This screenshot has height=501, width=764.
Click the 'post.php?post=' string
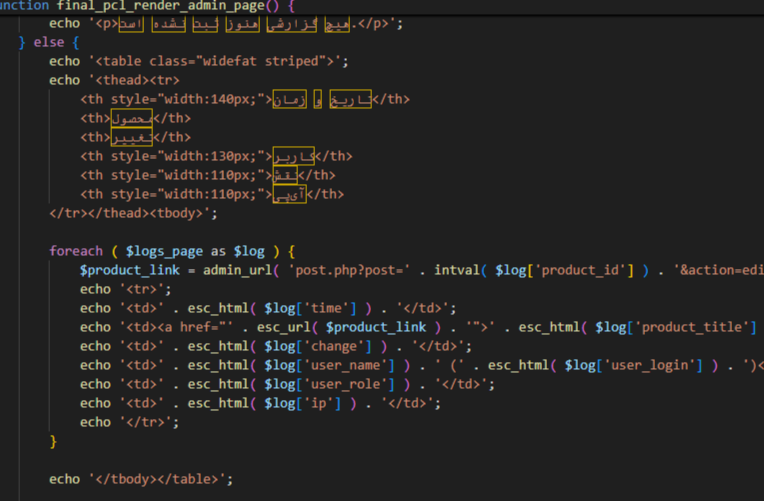pos(349,270)
